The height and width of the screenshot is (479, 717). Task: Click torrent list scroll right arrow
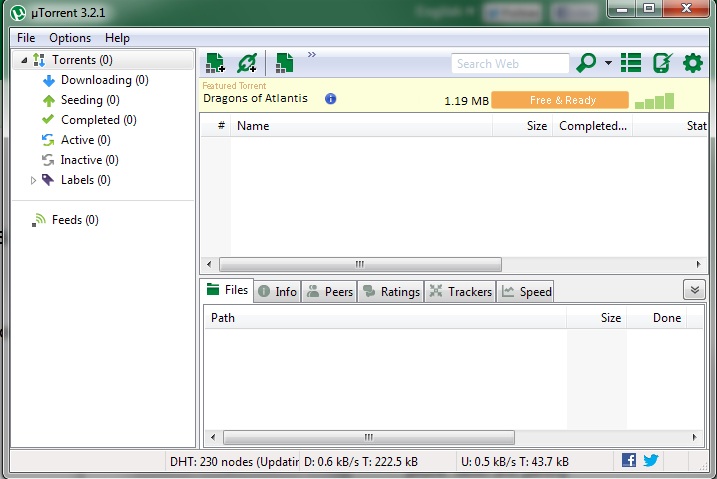point(698,264)
